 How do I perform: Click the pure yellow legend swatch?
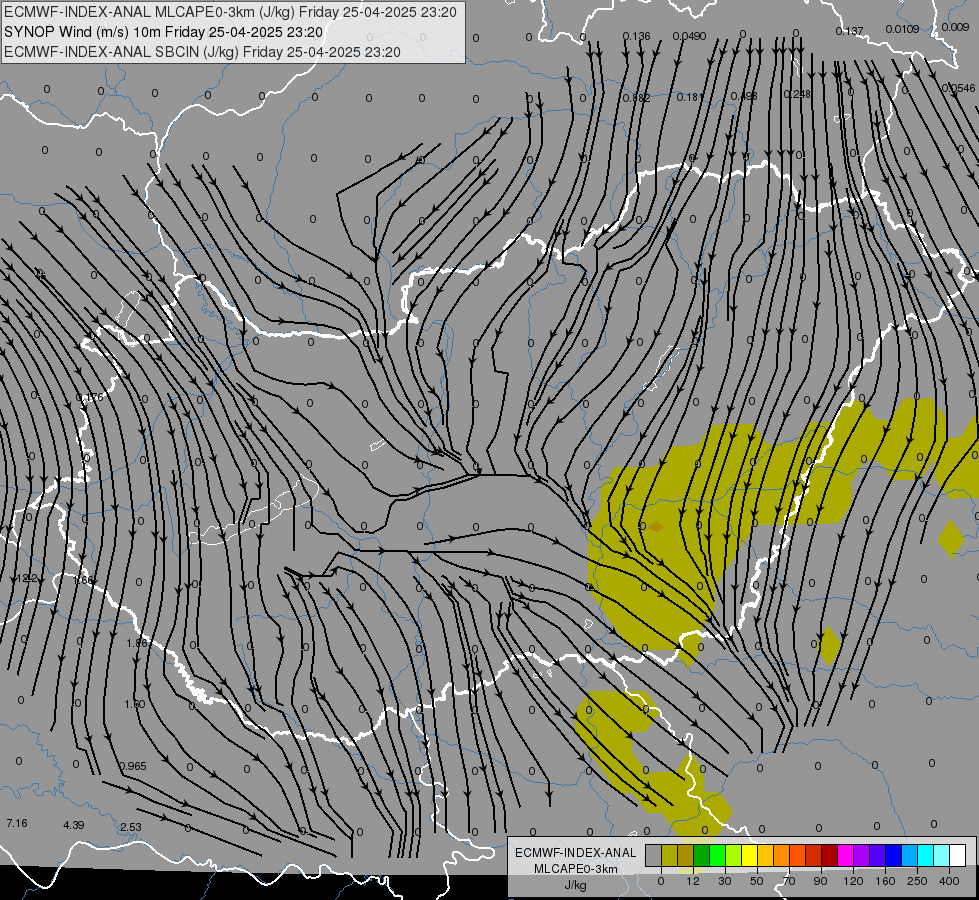749,855
